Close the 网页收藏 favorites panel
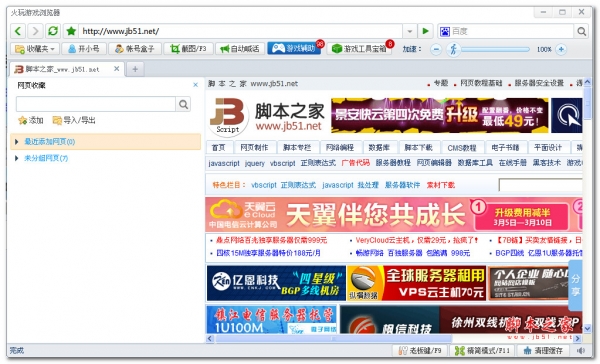Image resolution: width=600 pixels, height=364 pixels. (196, 85)
